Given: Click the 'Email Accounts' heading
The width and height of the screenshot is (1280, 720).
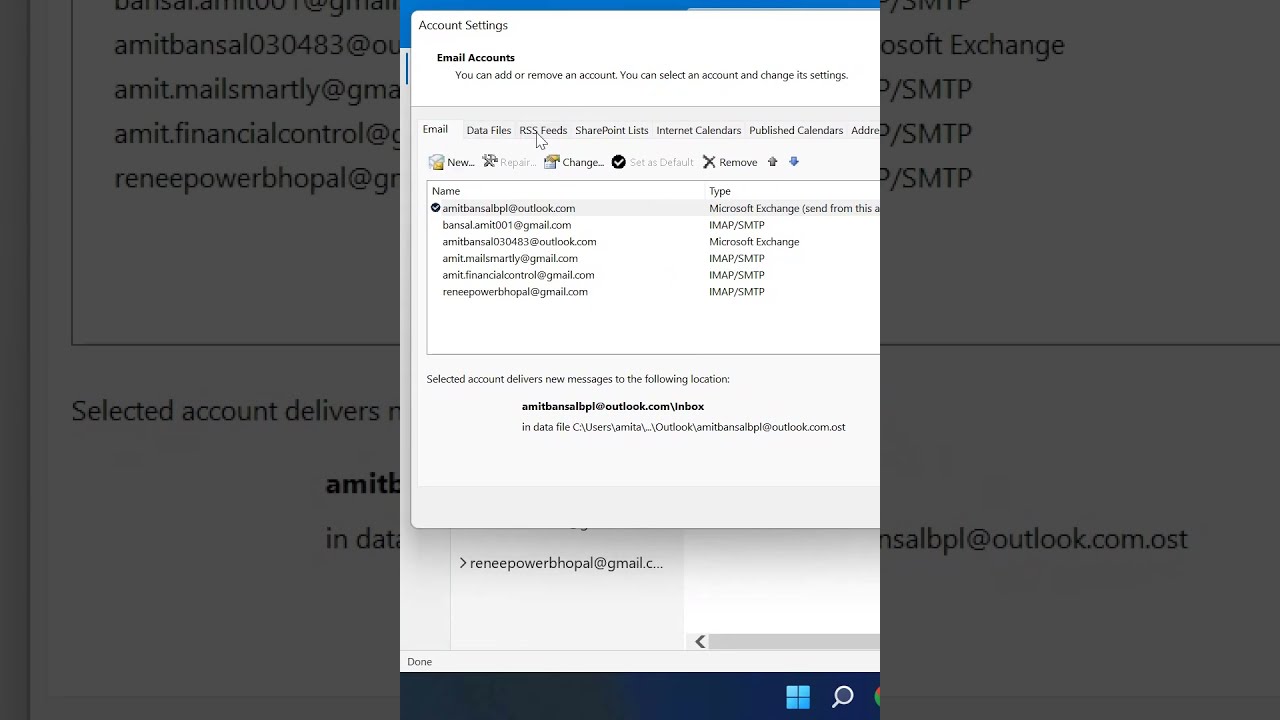Looking at the screenshot, I should pos(476,58).
